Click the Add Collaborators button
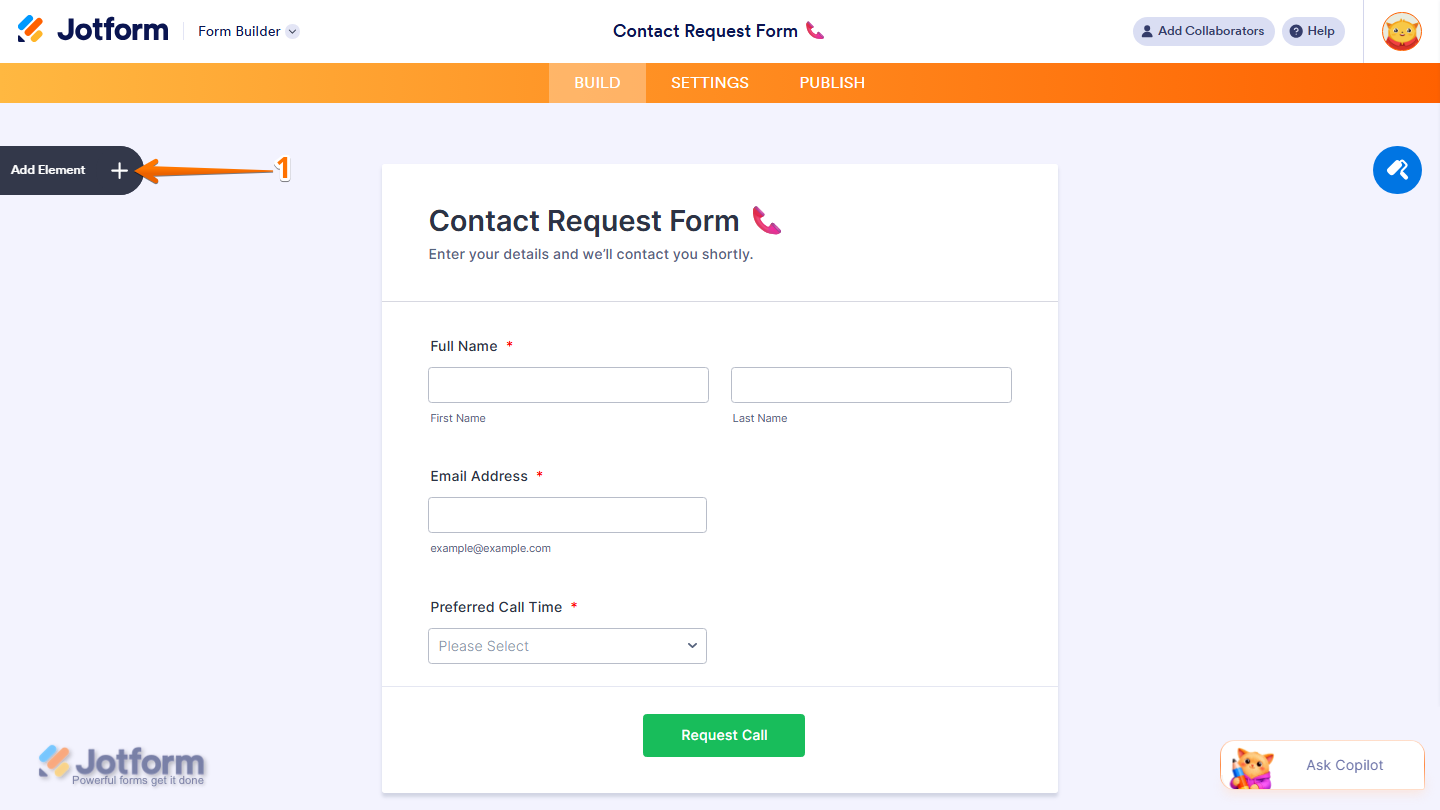Screen dimensions: 1440x810 pos(1203,31)
